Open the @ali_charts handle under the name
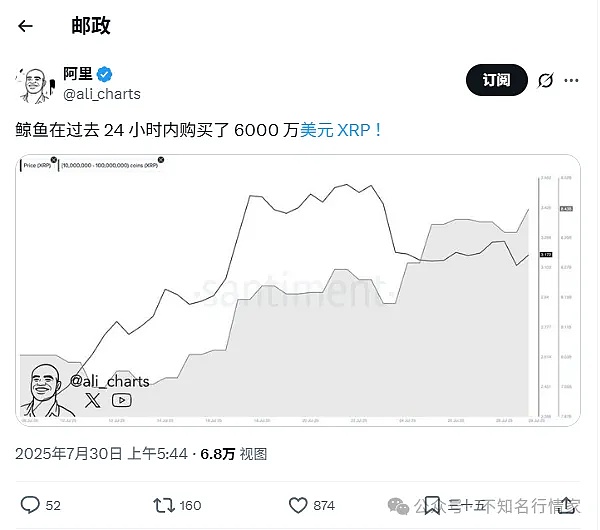This screenshot has width=600, height=530. tap(102, 94)
